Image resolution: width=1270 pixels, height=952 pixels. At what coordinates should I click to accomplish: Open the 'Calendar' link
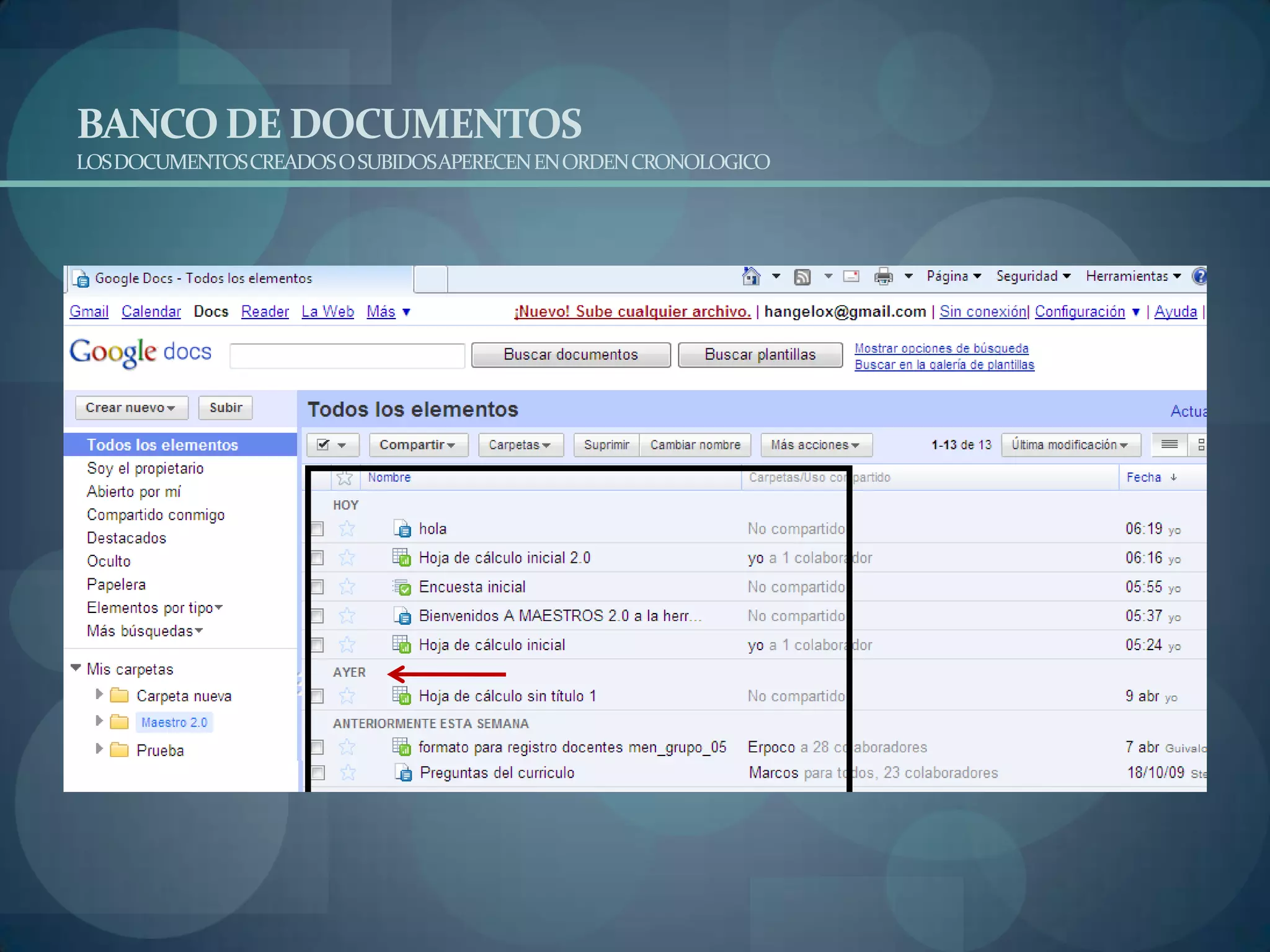pos(151,312)
